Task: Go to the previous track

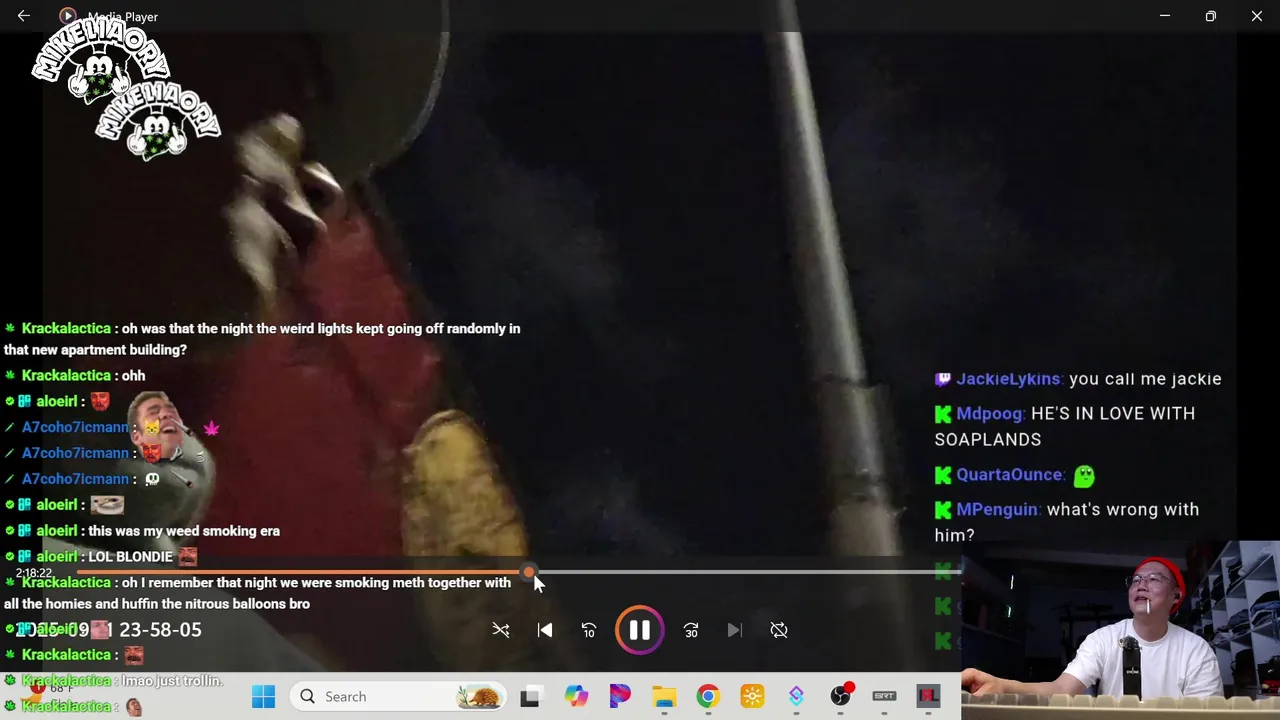Action: [x=545, y=630]
